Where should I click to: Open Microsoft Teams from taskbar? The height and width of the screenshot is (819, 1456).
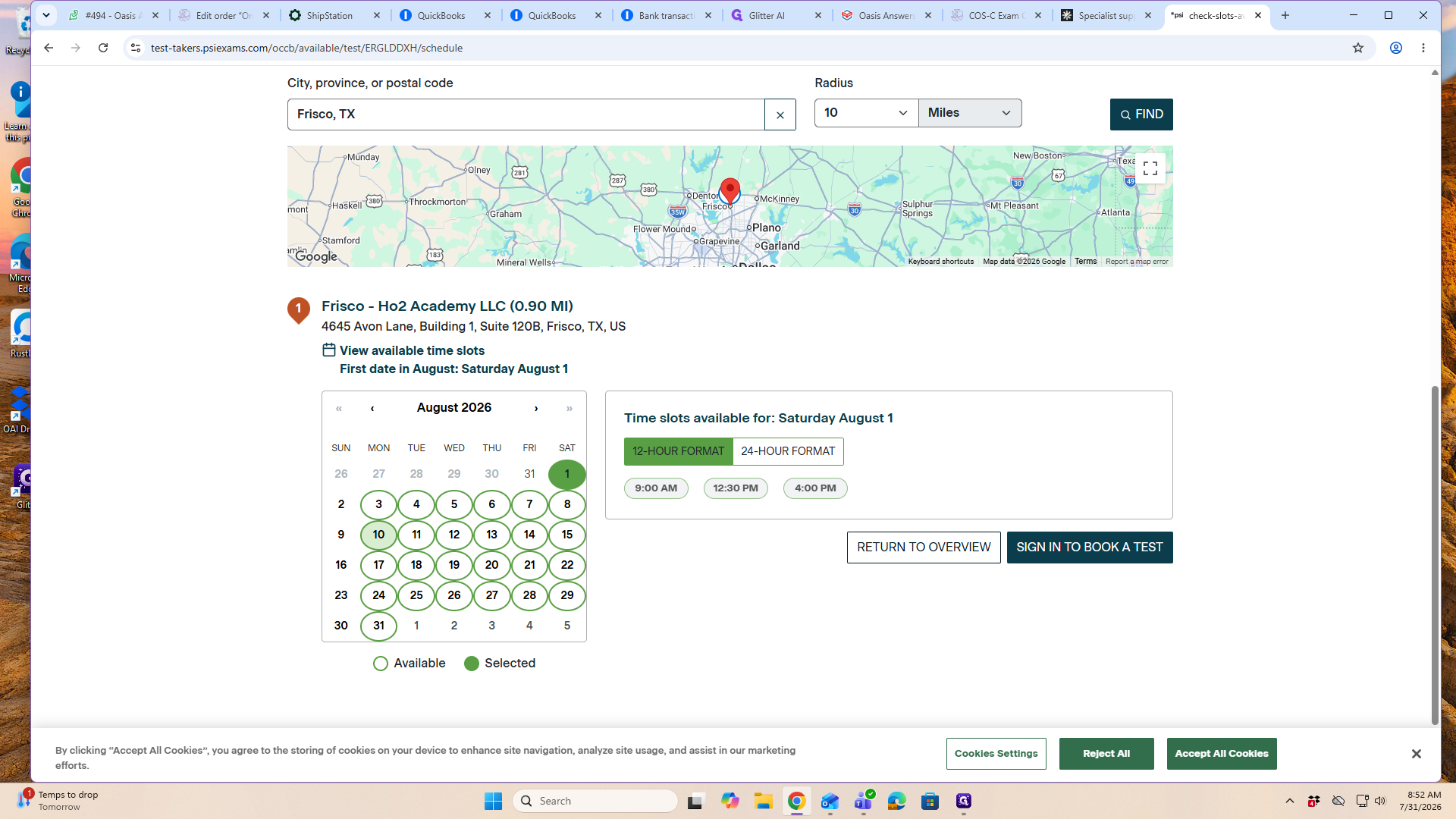(x=863, y=801)
